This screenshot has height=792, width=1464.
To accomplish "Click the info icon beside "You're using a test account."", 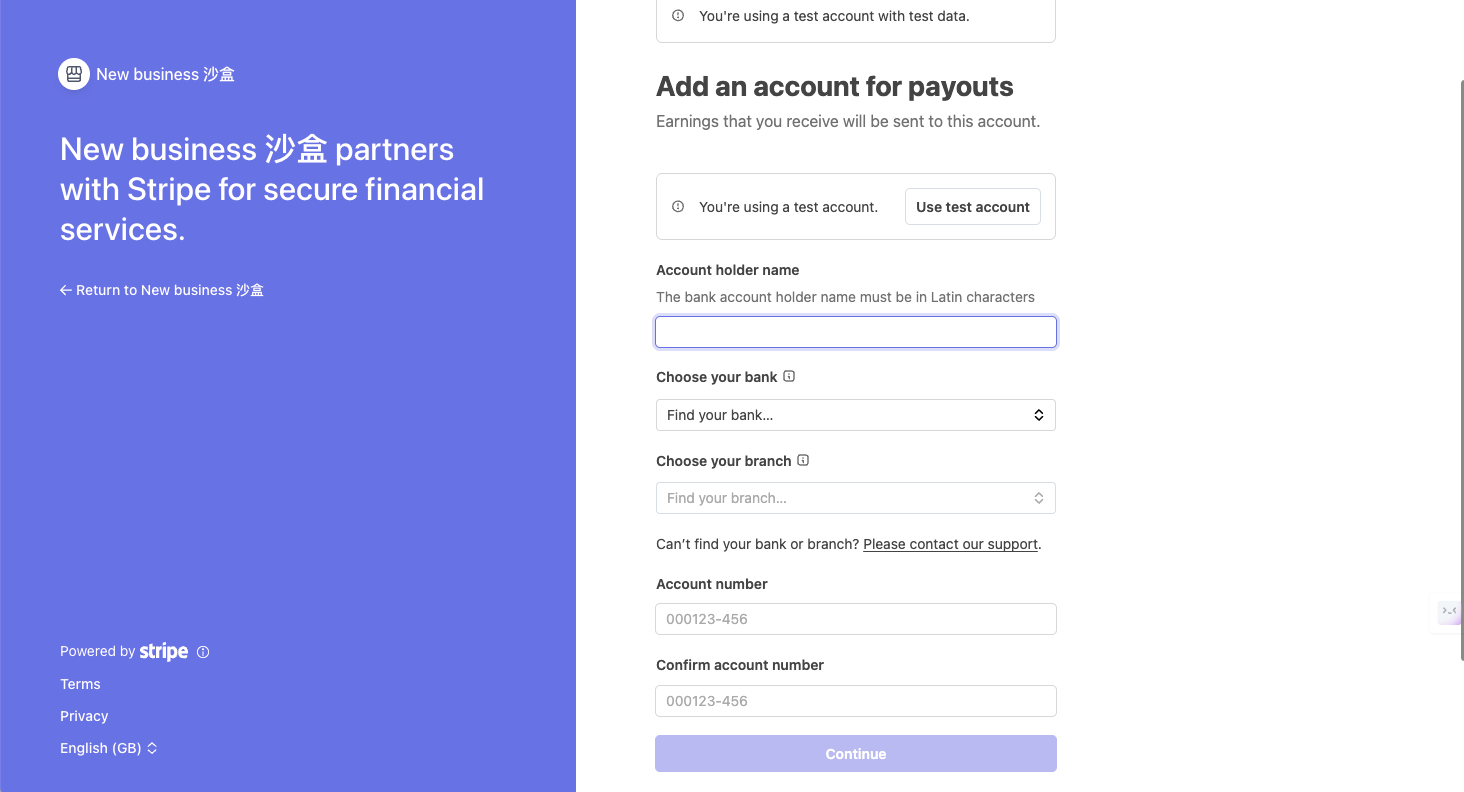I will pyautogui.click(x=678, y=207).
